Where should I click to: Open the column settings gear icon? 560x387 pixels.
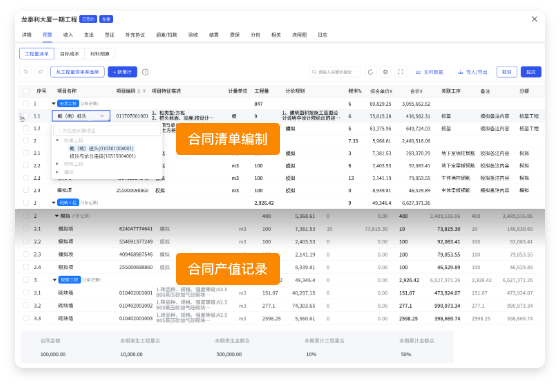coord(385,72)
